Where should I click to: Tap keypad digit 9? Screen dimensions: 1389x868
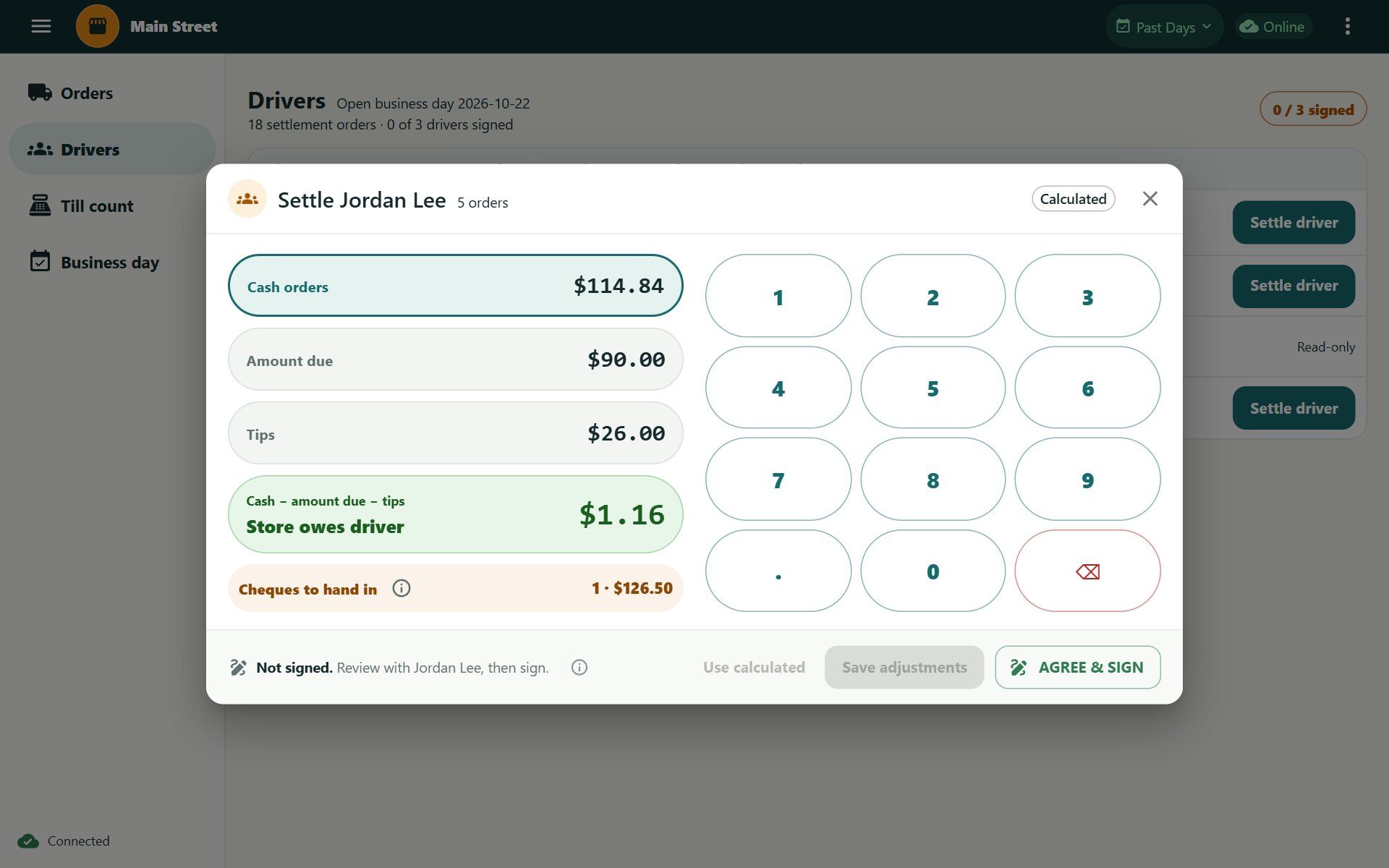click(1087, 480)
